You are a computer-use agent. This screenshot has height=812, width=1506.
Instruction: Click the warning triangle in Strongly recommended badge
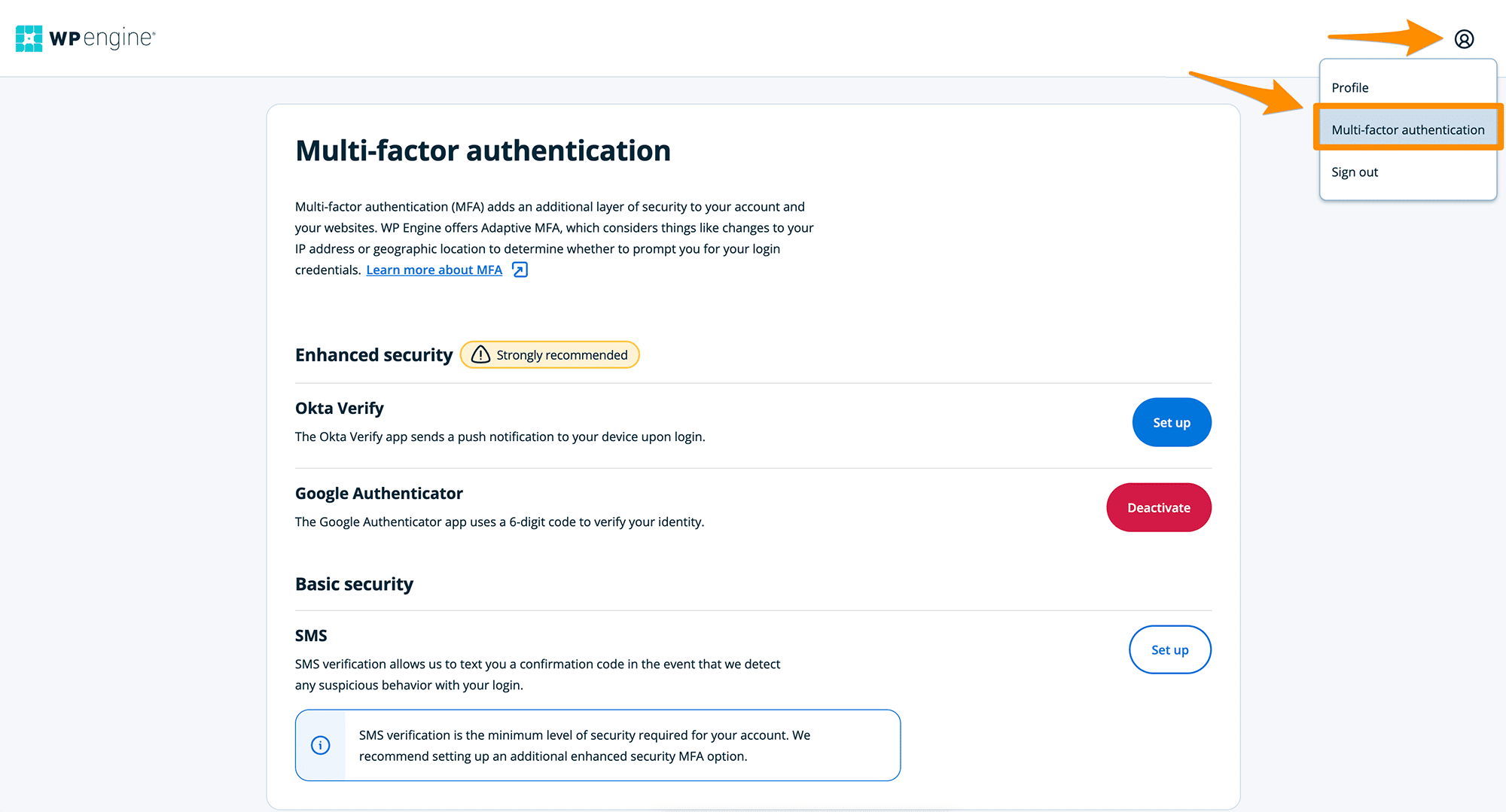tap(480, 354)
